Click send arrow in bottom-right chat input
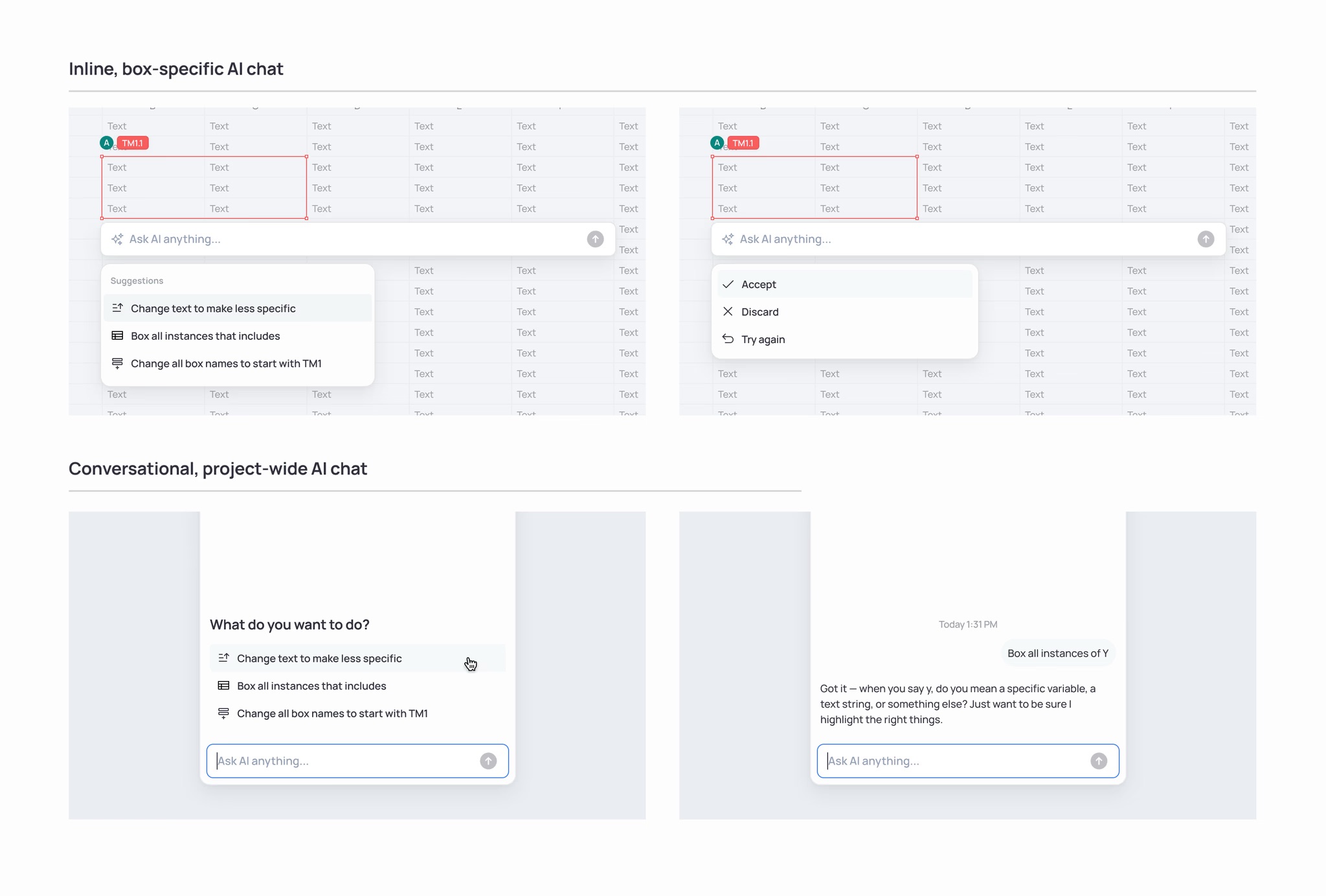This screenshot has width=1326, height=896. point(1099,761)
